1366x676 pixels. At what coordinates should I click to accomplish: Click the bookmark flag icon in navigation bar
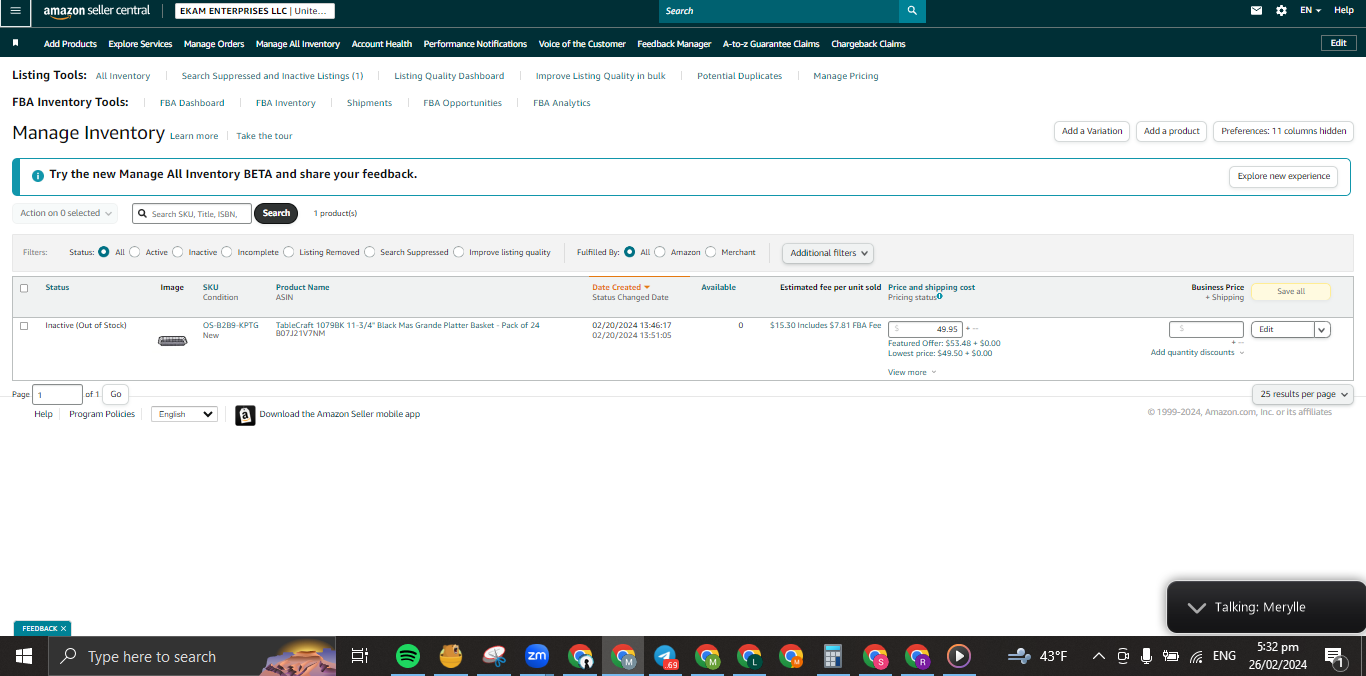16,44
